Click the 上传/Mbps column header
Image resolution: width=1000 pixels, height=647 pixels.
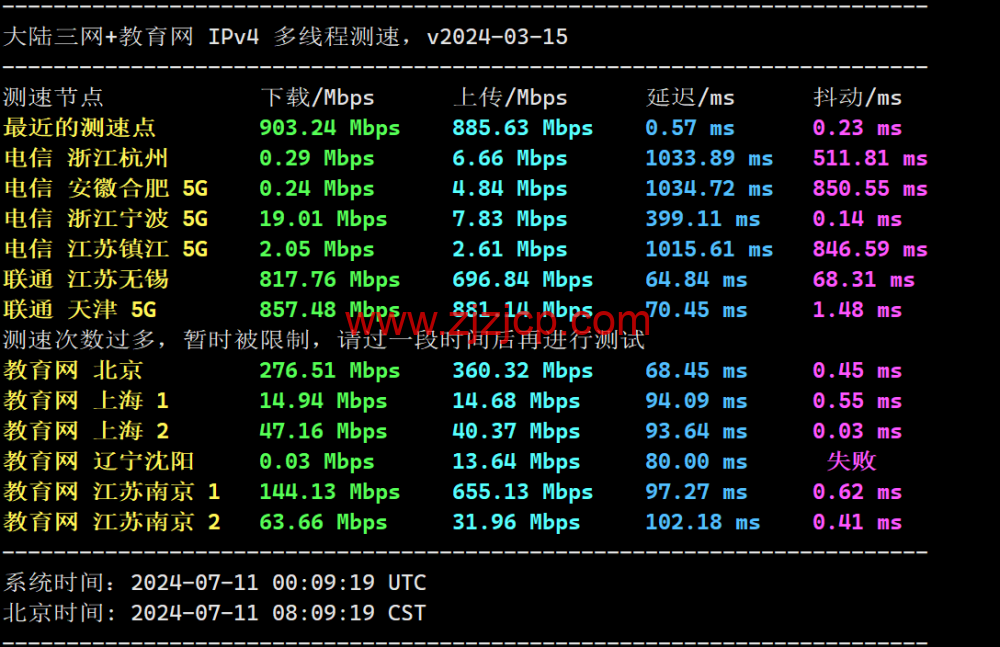tap(510, 97)
